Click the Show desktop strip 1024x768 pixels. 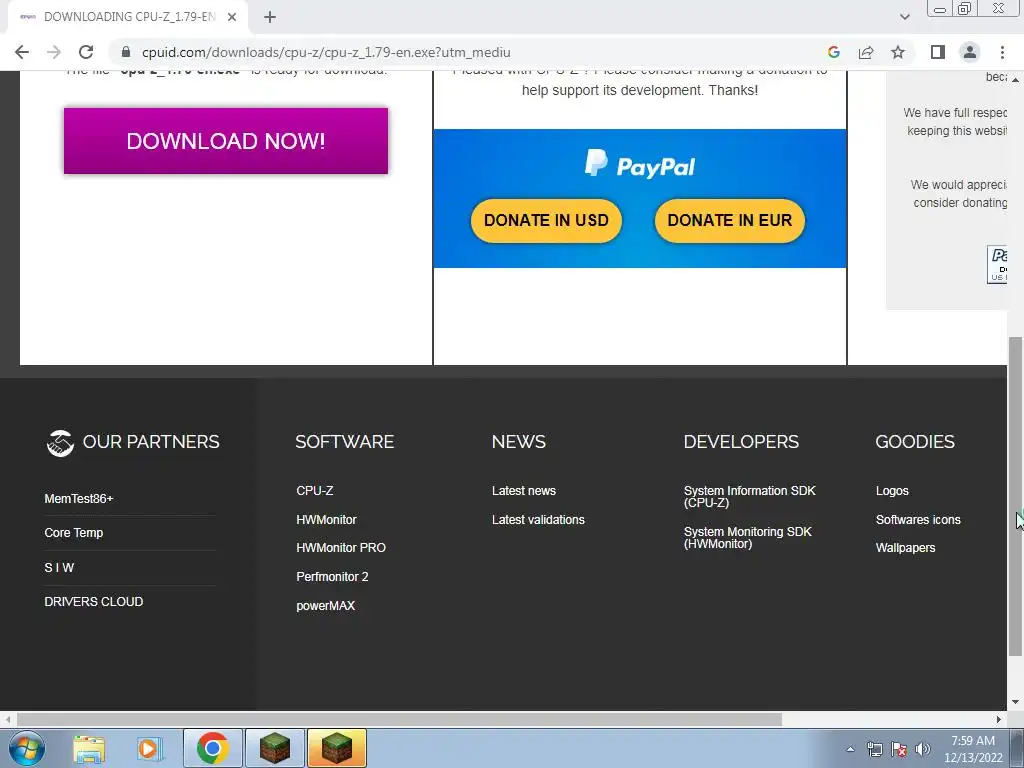point(1017,748)
